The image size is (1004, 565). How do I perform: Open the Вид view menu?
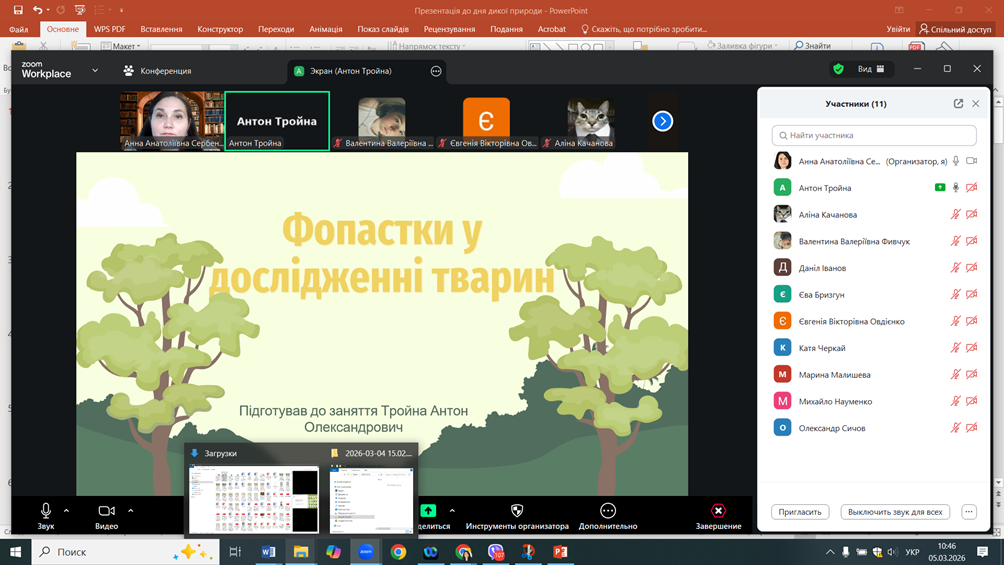click(x=873, y=69)
